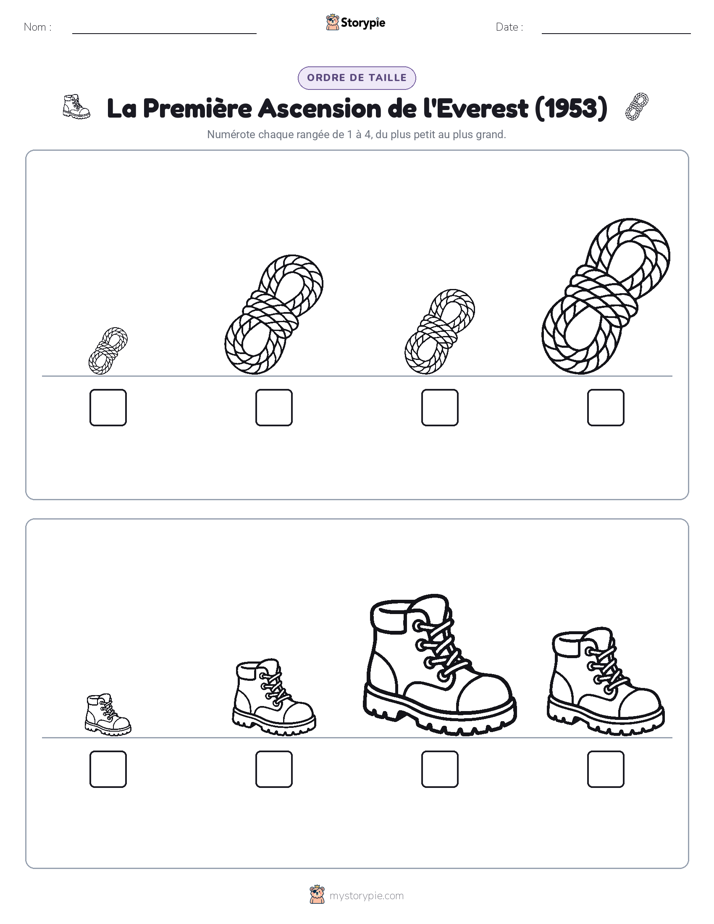Screen dimensions: 714x924
Task: Click the Date line field
Action: 616,27
